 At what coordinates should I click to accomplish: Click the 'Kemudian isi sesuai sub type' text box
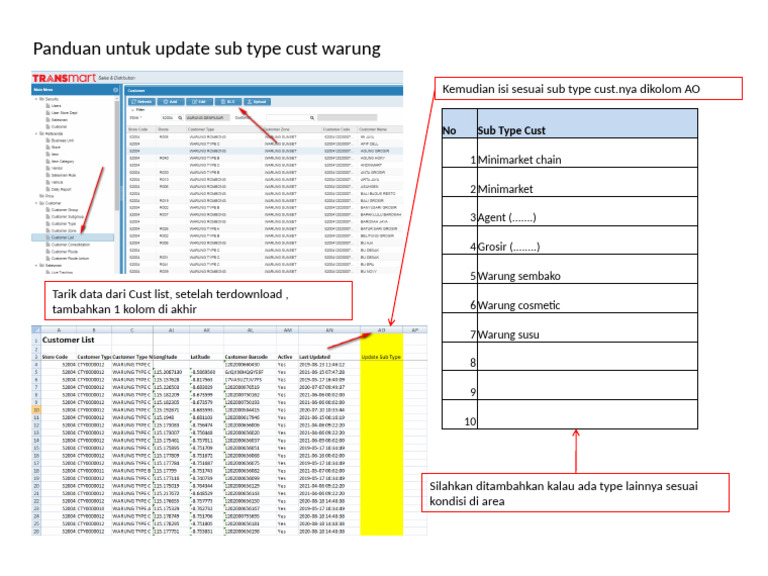click(588, 89)
